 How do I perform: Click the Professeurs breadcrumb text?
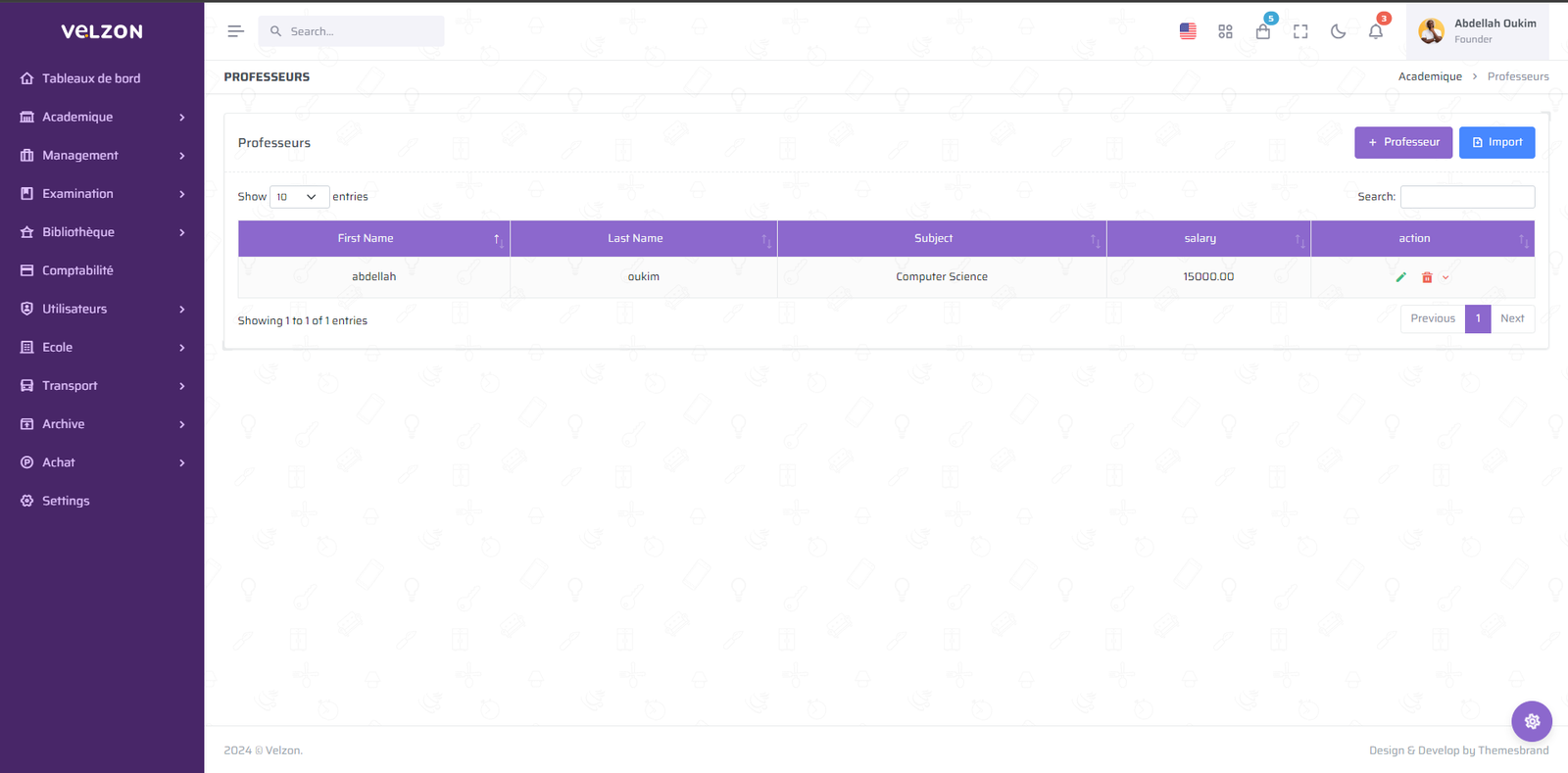click(1518, 76)
